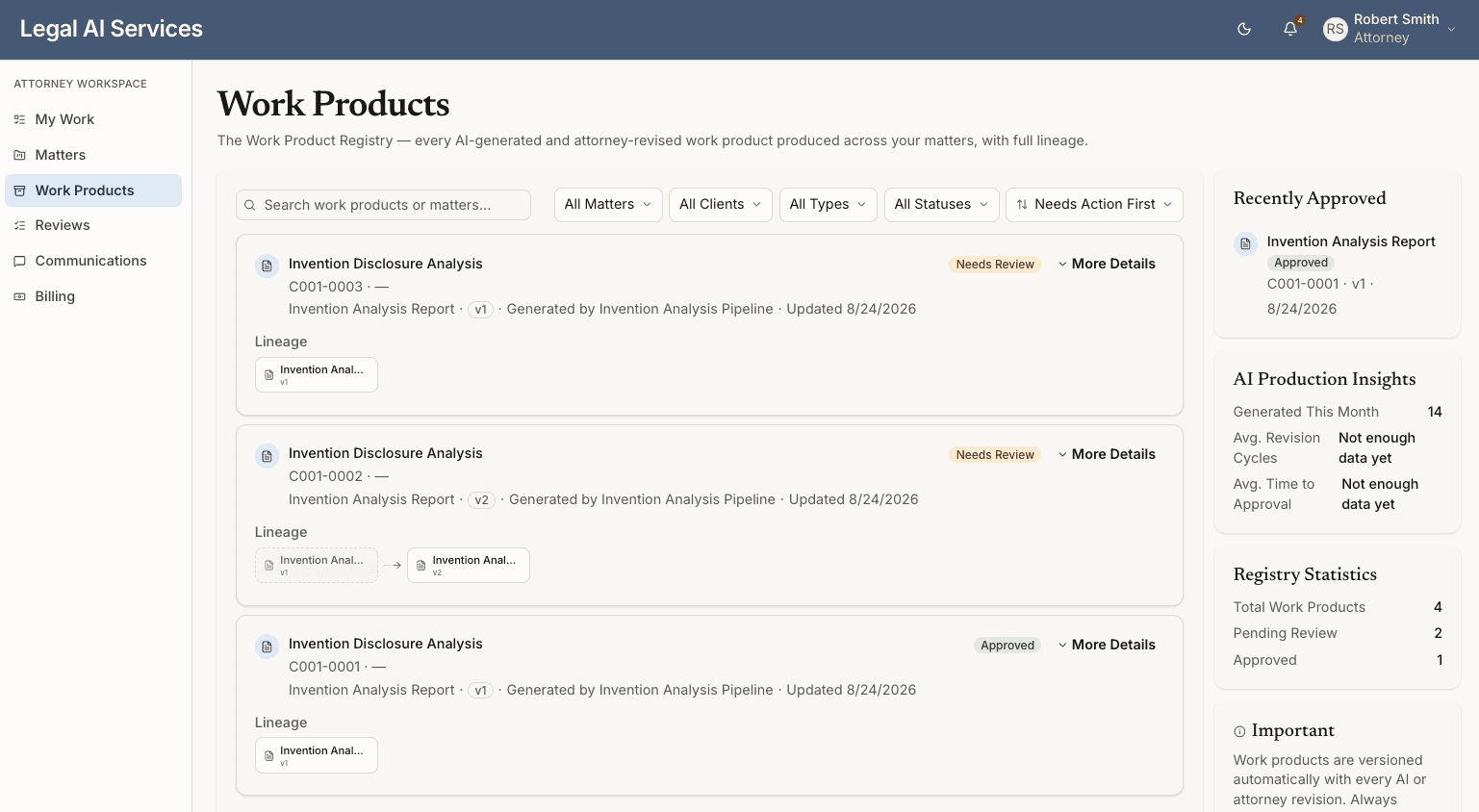Open the All Matters filter dropdown
Viewport: 1479px width, 812px height.
[x=608, y=205]
